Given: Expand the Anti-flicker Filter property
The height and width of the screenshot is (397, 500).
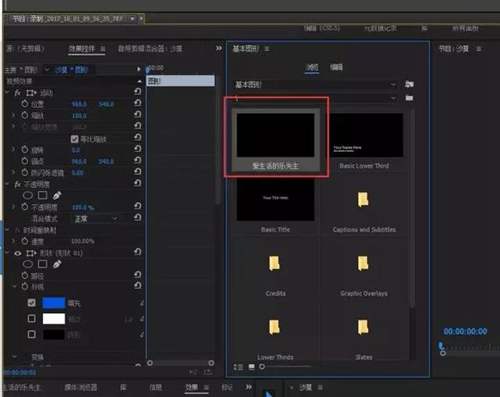Looking at the screenshot, I should [x=13, y=172].
